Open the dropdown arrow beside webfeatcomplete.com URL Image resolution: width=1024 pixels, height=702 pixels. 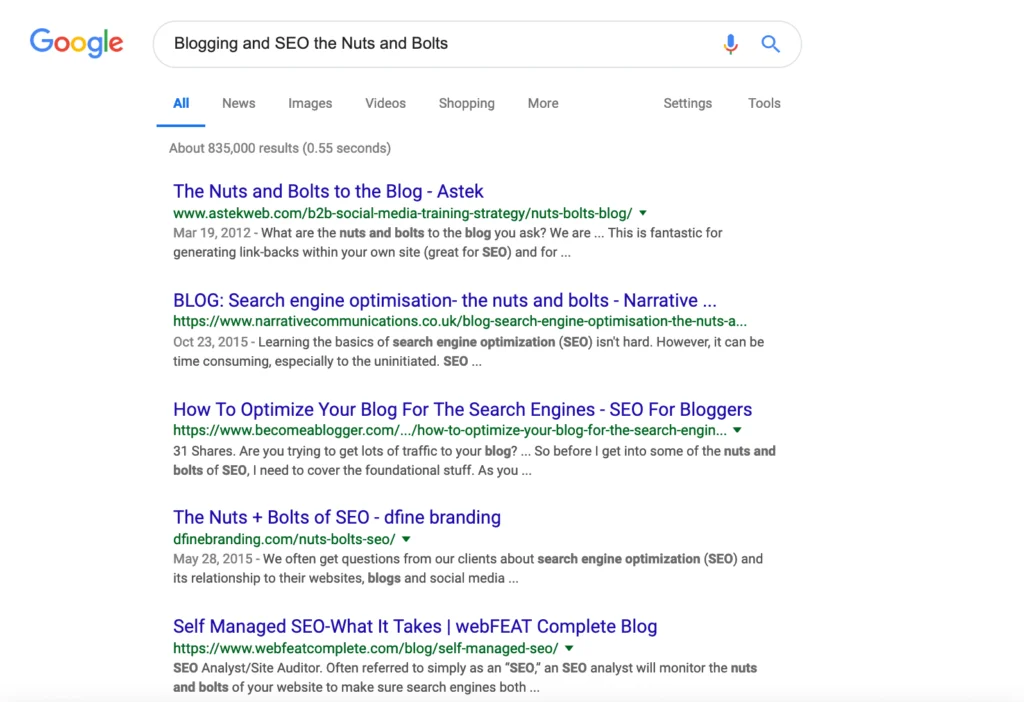coord(568,648)
